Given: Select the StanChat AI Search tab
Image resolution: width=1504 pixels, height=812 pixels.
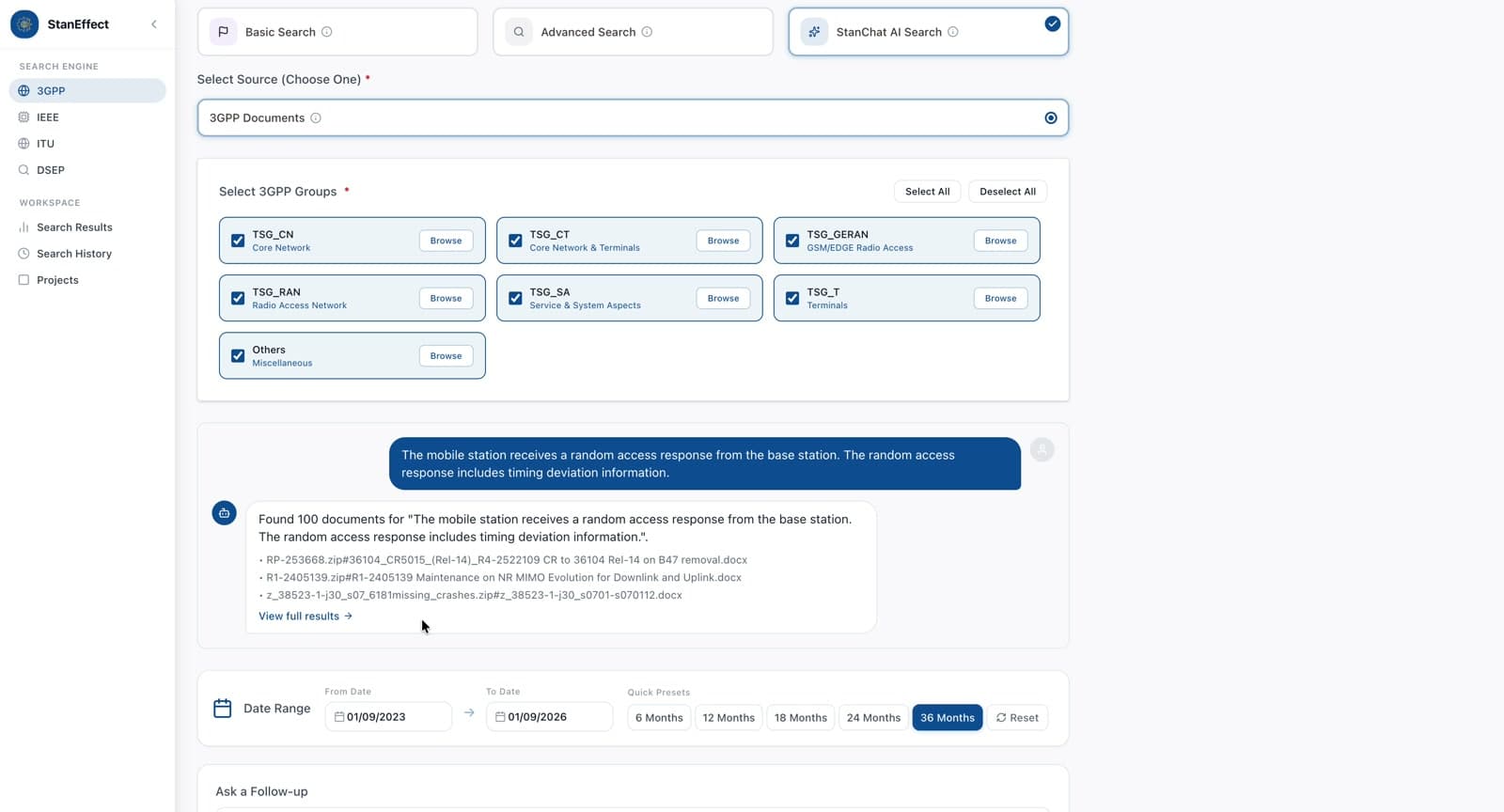Looking at the screenshot, I should 928,32.
